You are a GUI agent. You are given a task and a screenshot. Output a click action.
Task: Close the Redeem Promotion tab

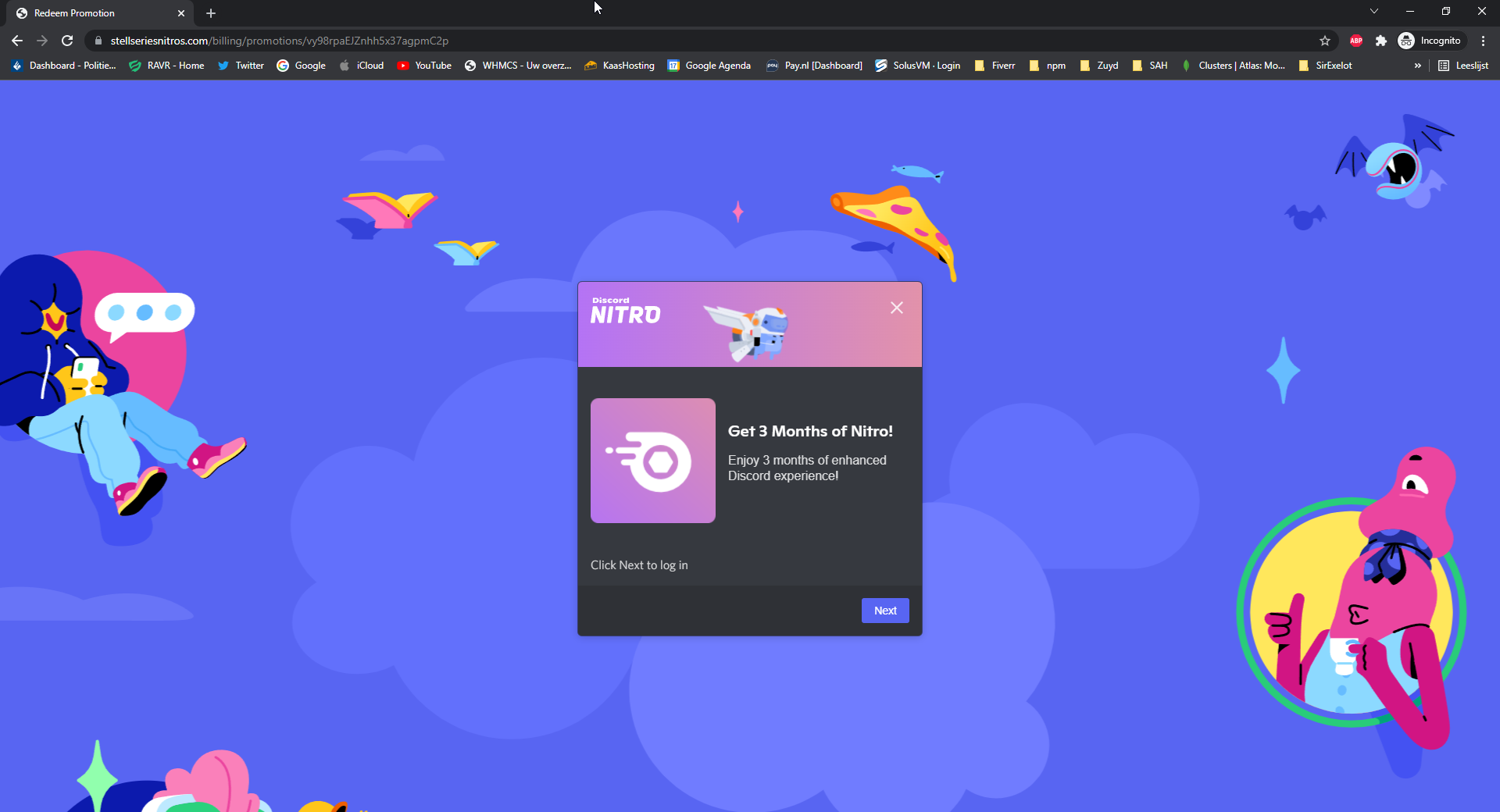click(x=181, y=13)
